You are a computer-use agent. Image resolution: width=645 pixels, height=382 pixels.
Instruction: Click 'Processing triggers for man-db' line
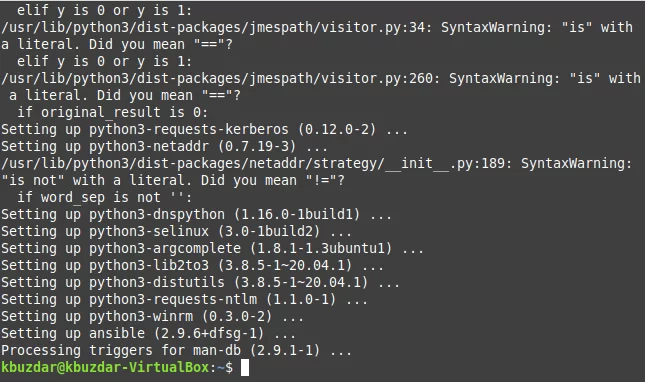click(x=176, y=350)
